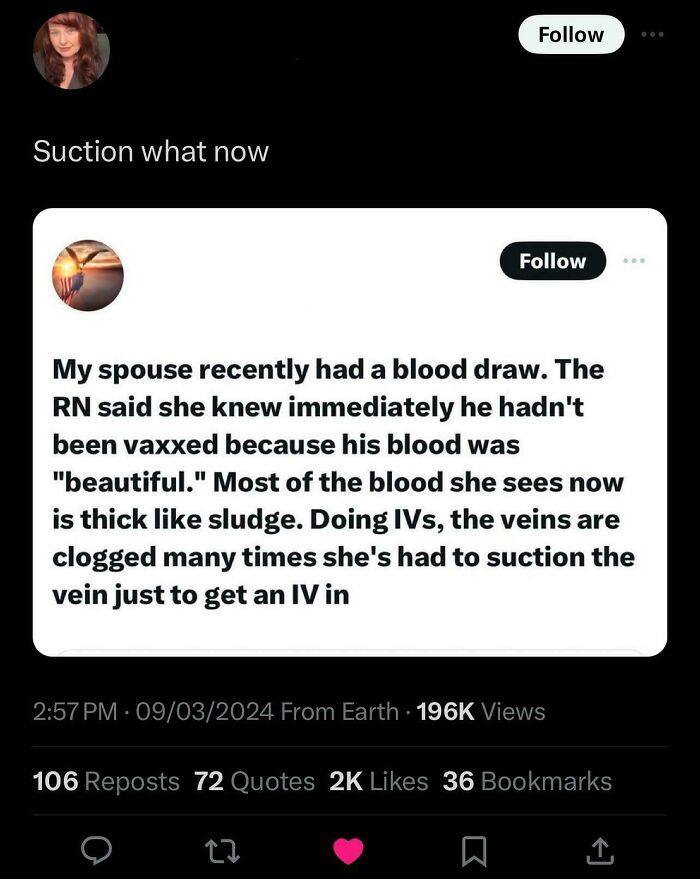Open the eagle avatar of the quoted account
The width and height of the screenshot is (700, 879).
pos(88,275)
